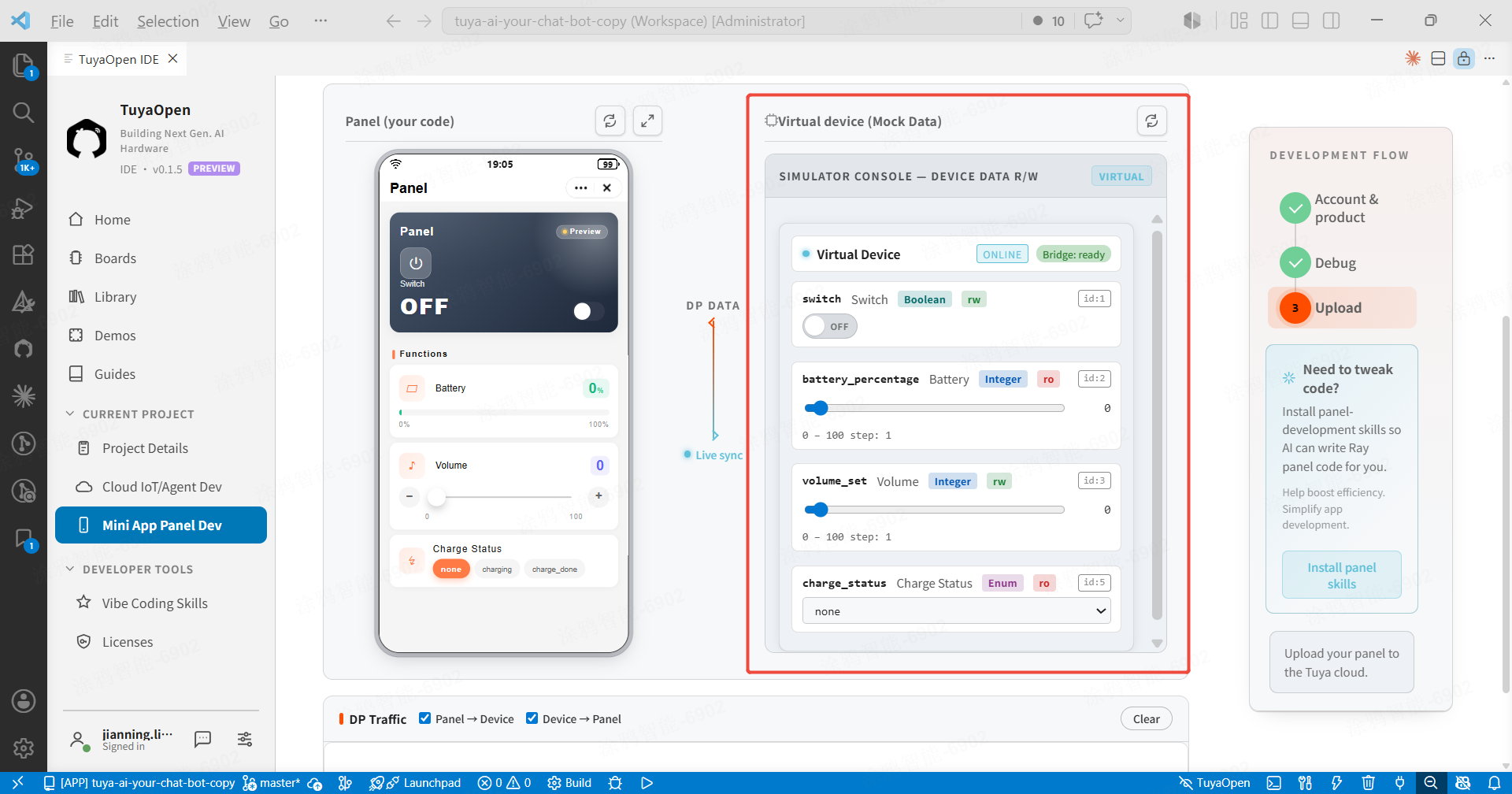Toggle the Copilot chat icon in title bar
This screenshot has width=1512, height=794.
1093,21
